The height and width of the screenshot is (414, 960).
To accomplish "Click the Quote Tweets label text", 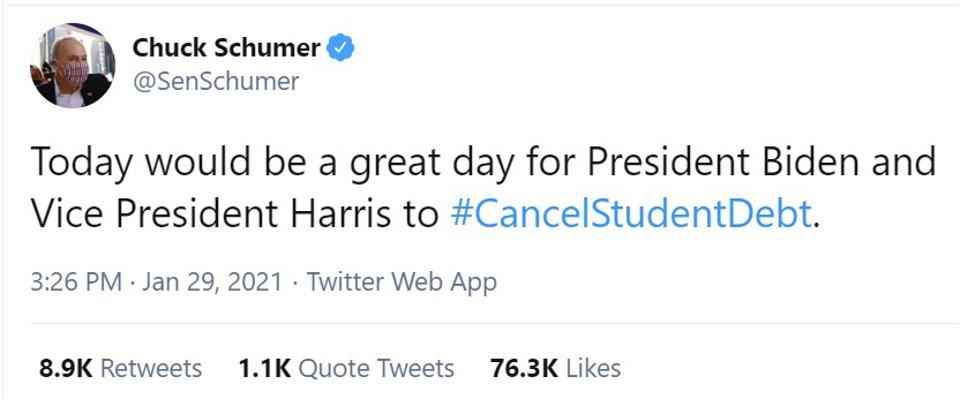I will [x=376, y=369].
